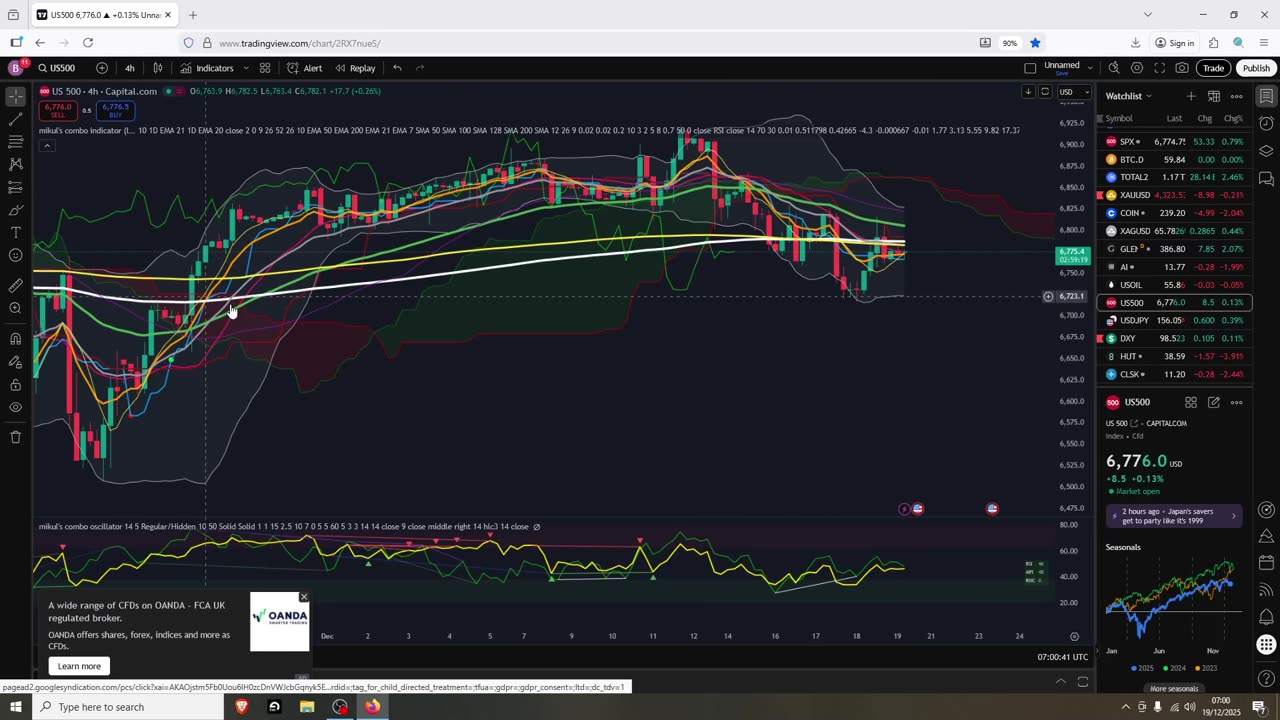Select the ruler measure tool
This screenshot has width=1280, height=720.
point(15,285)
